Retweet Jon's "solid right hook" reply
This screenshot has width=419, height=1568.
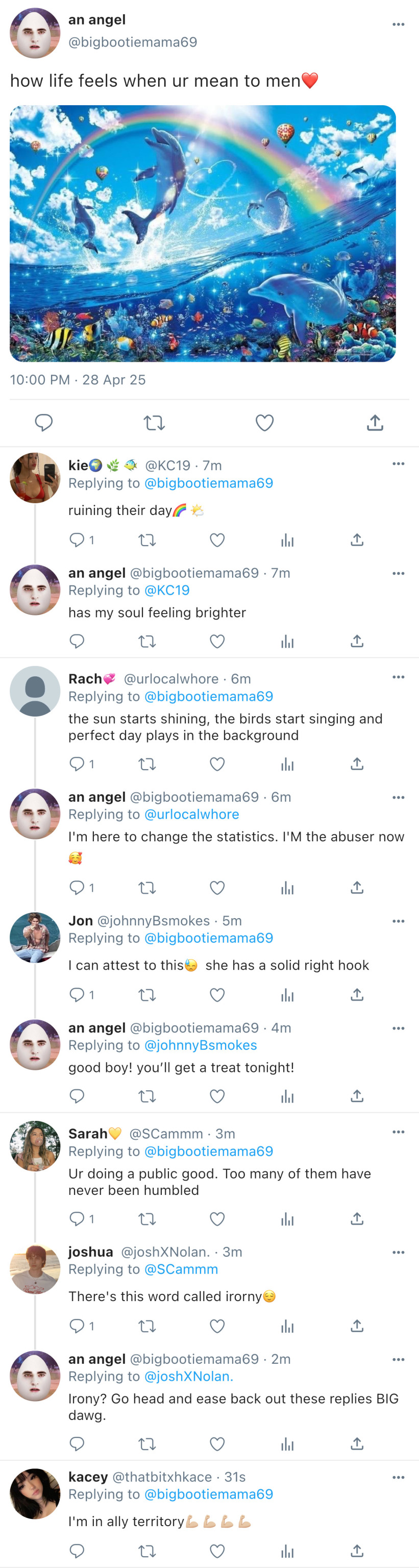[147, 995]
